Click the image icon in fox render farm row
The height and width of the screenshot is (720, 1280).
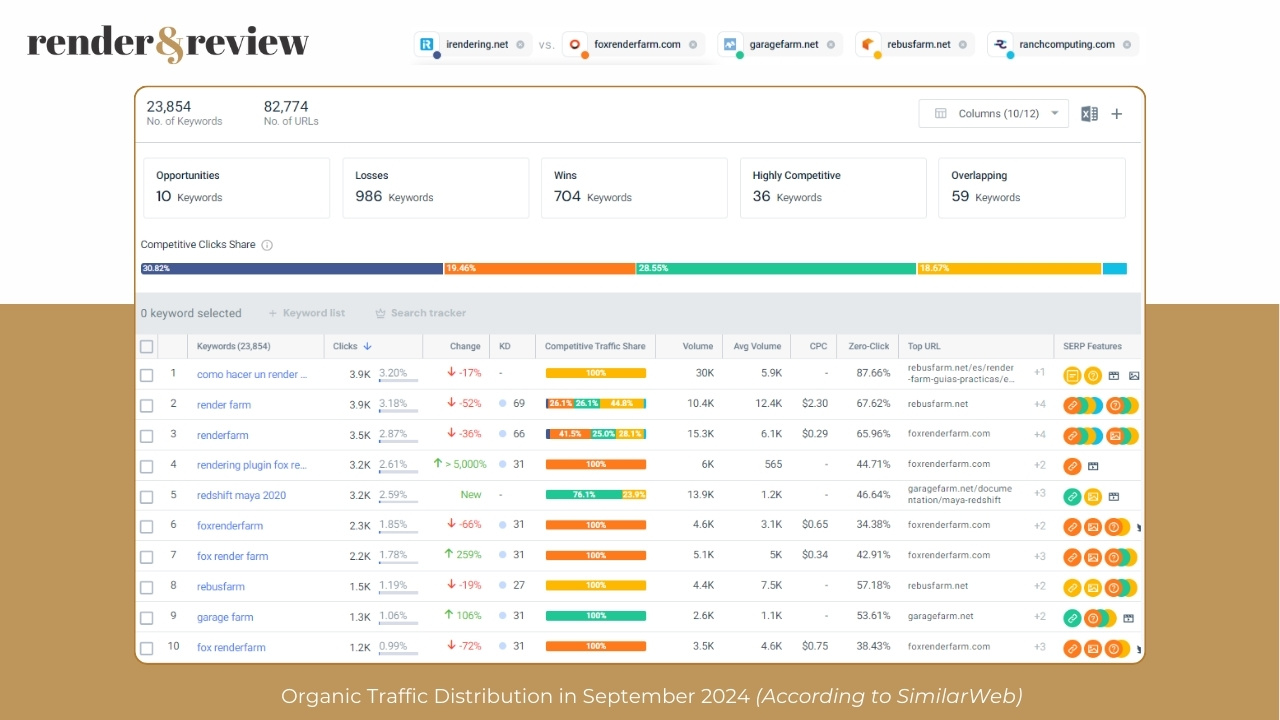coord(1093,557)
